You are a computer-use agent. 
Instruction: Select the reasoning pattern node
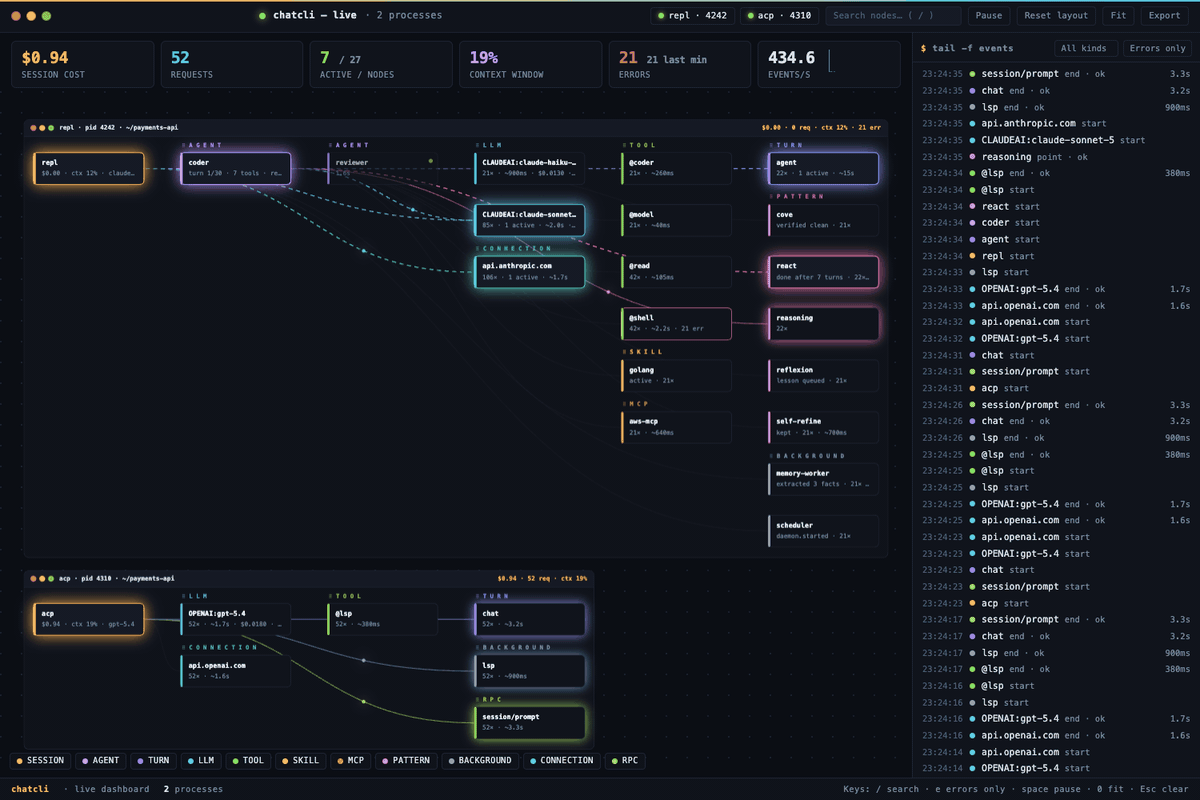point(823,324)
